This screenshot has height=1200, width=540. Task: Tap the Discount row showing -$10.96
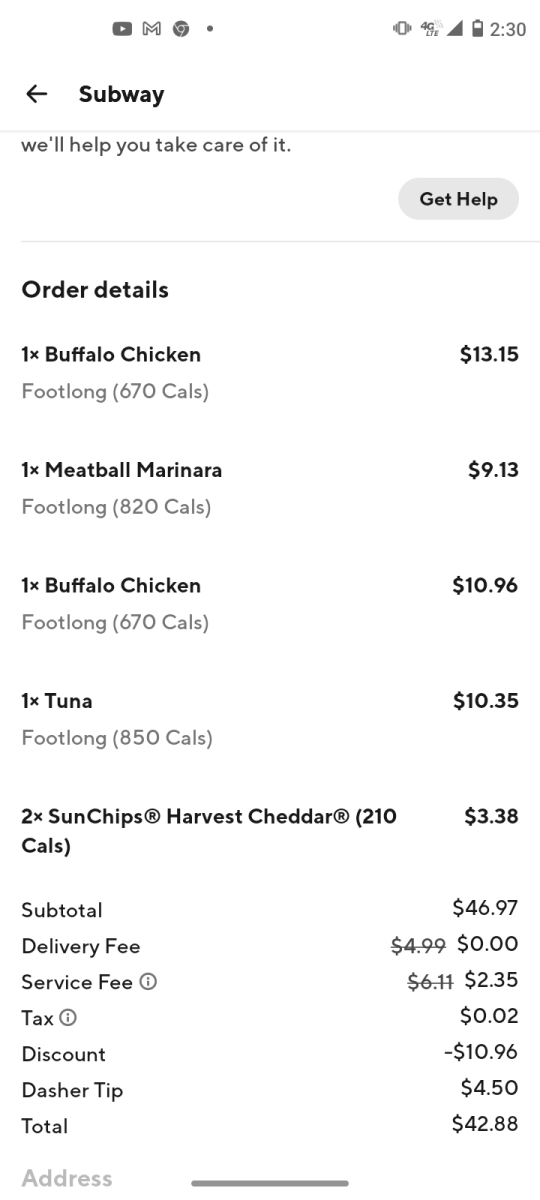pos(270,1054)
